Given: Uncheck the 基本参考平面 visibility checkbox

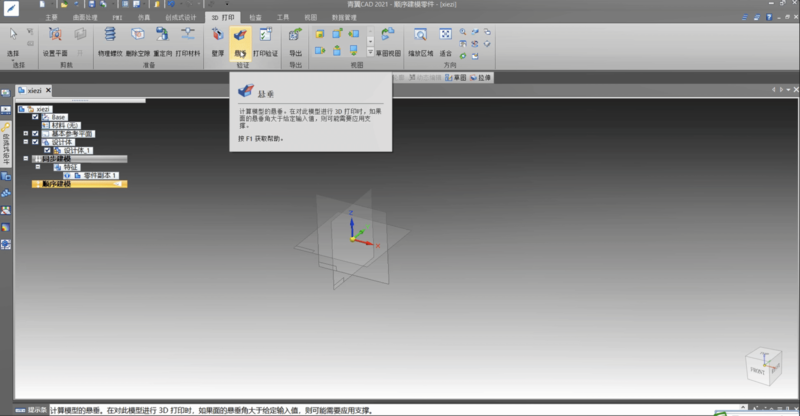Looking at the screenshot, I should tap(36, 133).
